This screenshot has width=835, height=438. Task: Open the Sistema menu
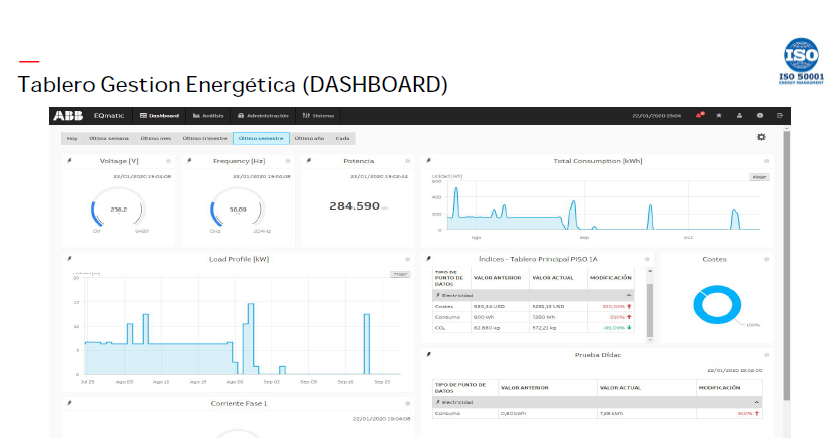pyautogui.click(x=318, y=116)
